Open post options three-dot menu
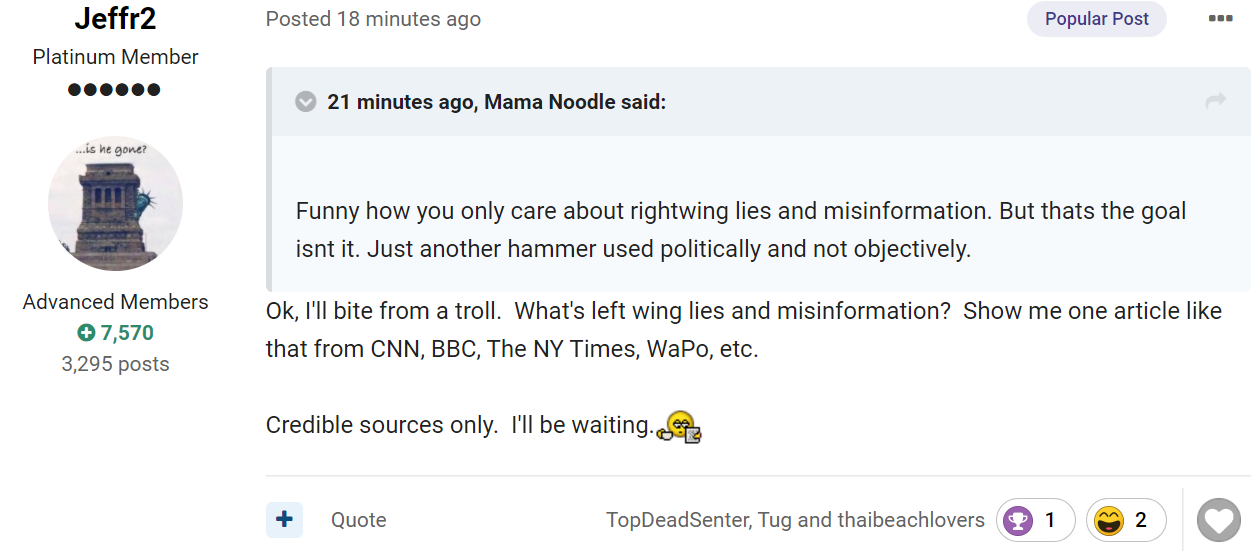The width and height of the screenshot is (1254, 556). tap(1220, 18)
